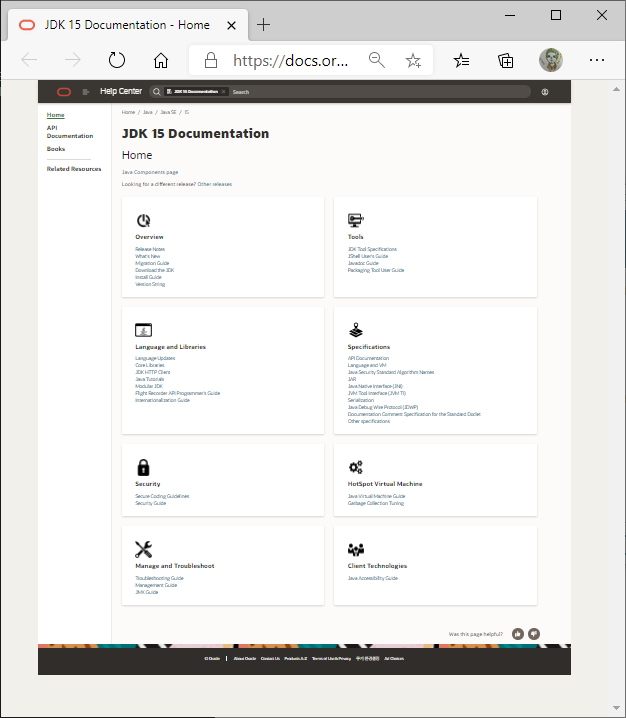Click Ad Choices in the footer

(x=394, y=658)
